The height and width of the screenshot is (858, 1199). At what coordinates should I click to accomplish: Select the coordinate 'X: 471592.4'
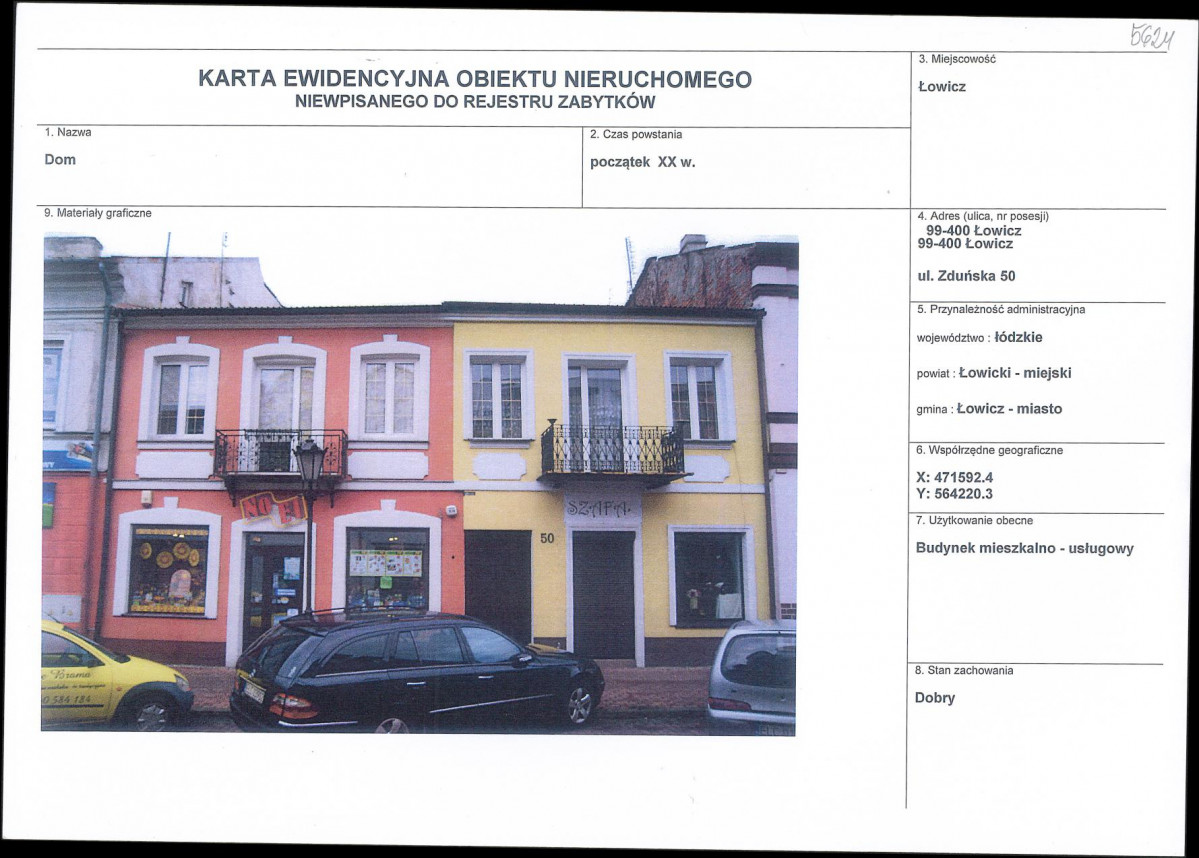click(x=954, y=478)
